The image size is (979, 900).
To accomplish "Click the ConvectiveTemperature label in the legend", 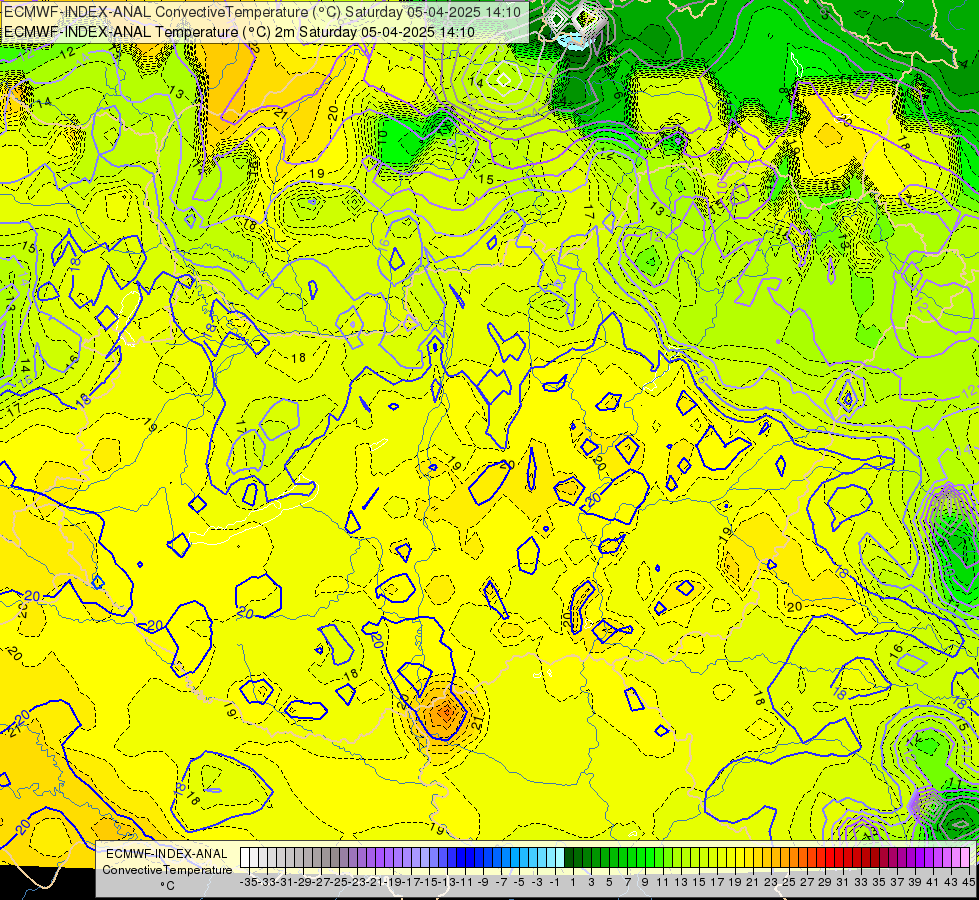I will pos(167,870).
